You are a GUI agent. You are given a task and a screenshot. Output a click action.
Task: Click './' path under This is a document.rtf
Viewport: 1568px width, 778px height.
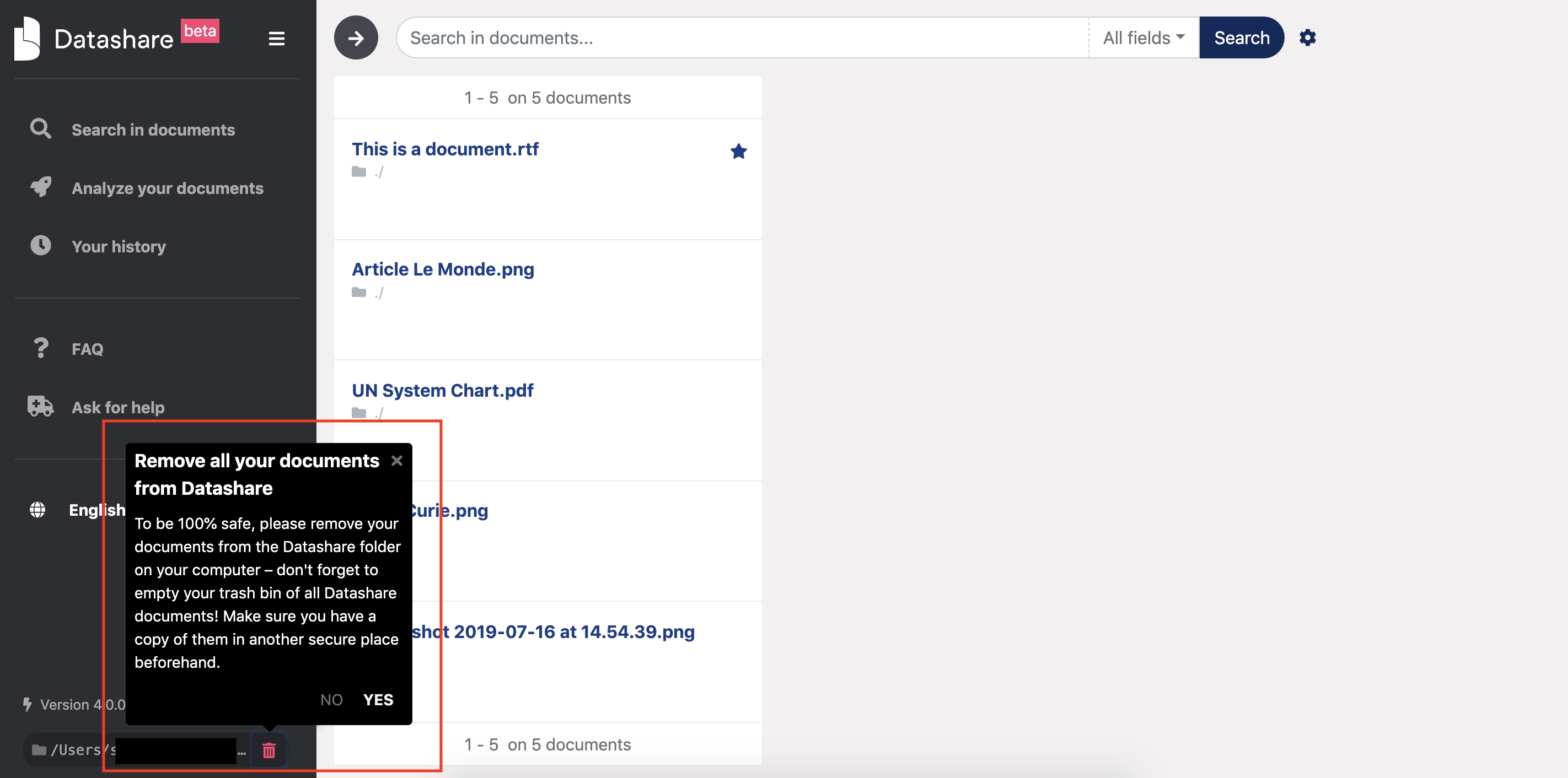point(379,172)
